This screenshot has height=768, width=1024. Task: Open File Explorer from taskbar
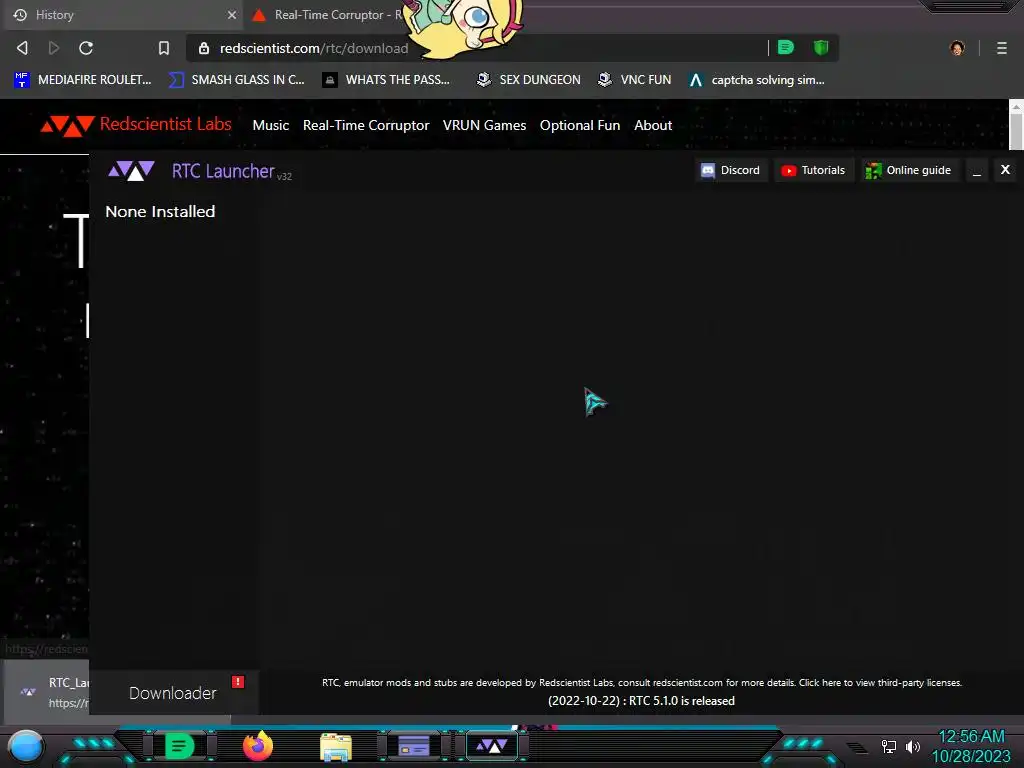pos(336,746)
